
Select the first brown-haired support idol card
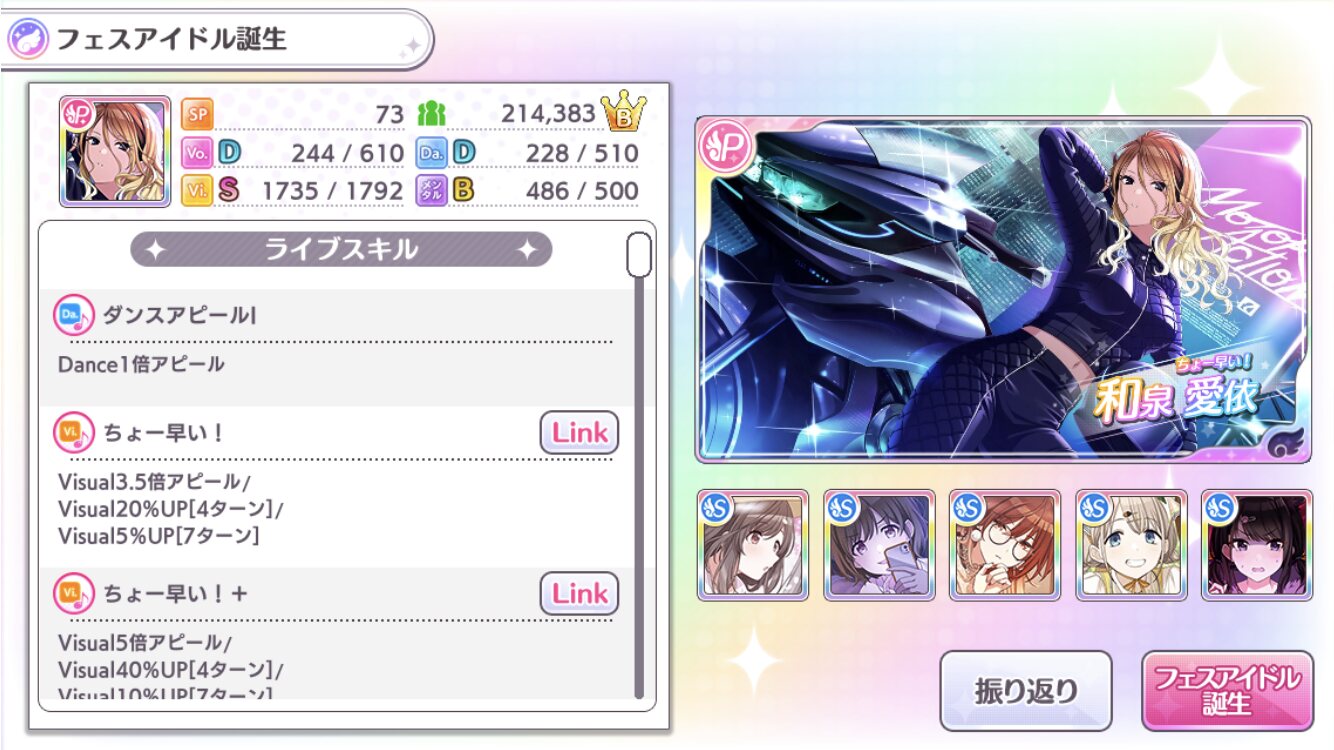[x=752, y=545]
